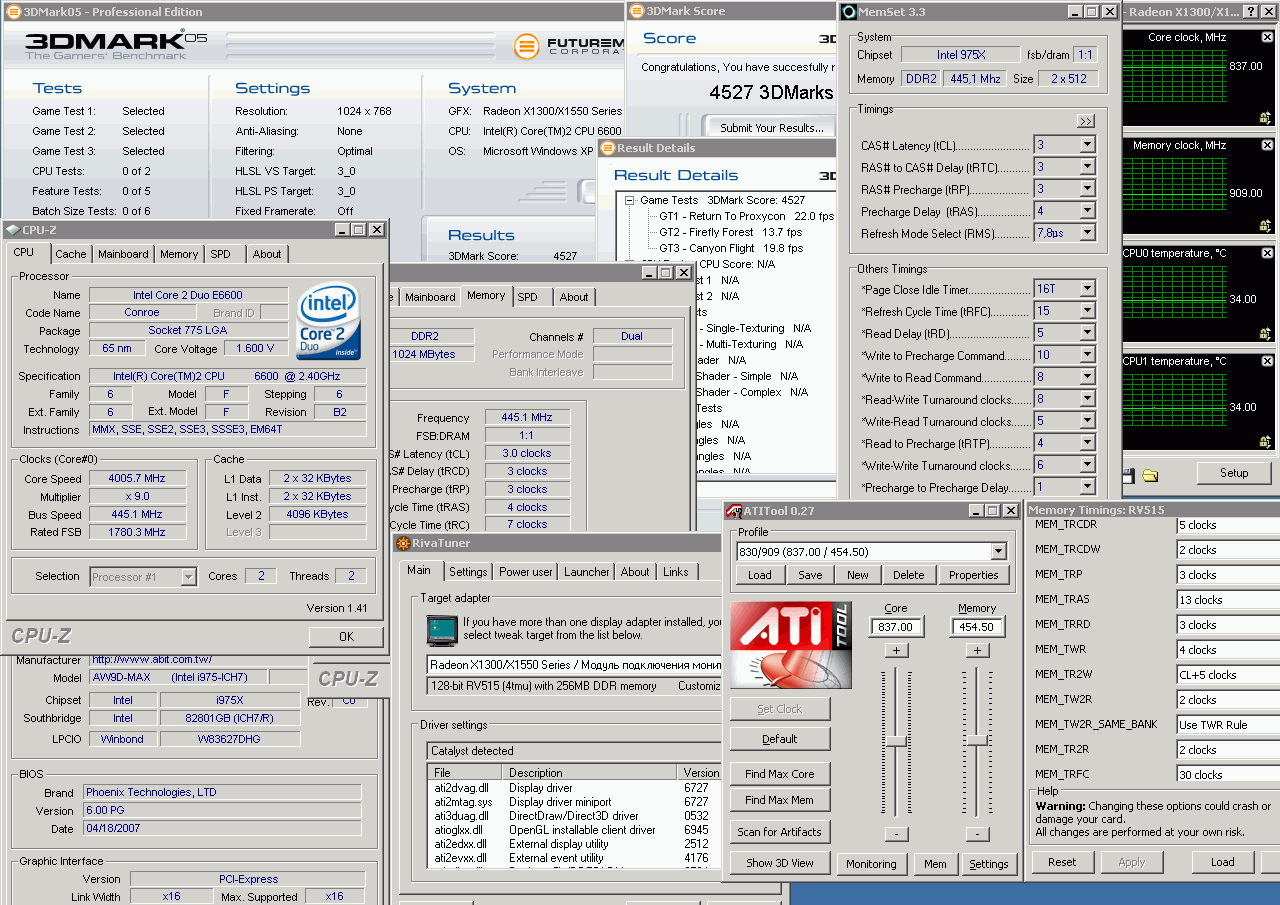Click the ATI Tool logo image
The width and height of the screenshot is (1280, 905).
[x=790, y=644]
